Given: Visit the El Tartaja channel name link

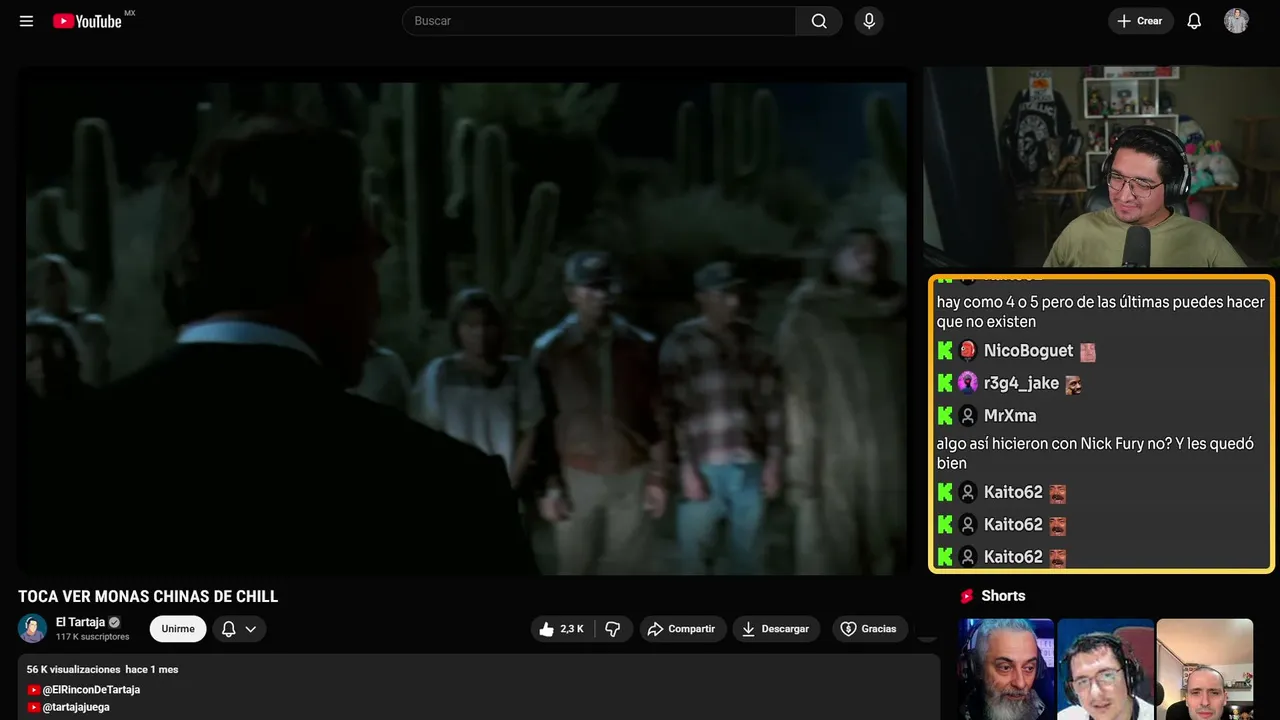Looking at the screenshot, I should (x=80, y=622).
